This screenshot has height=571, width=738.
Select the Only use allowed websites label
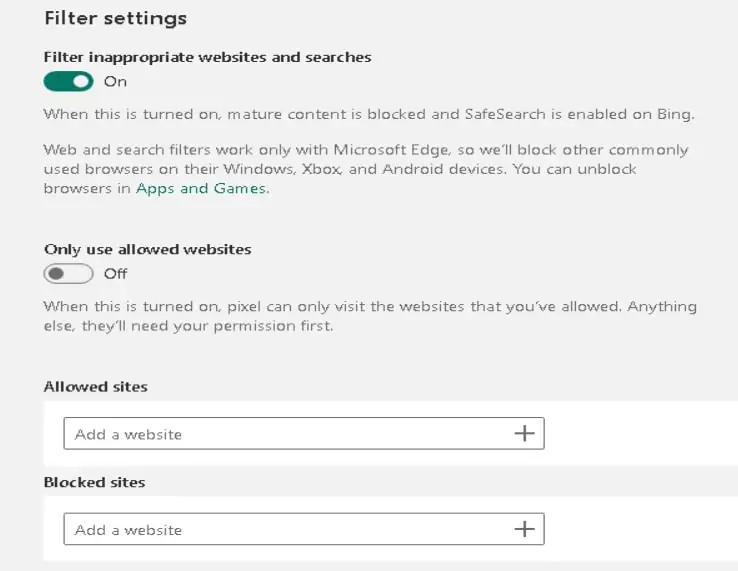148,249
